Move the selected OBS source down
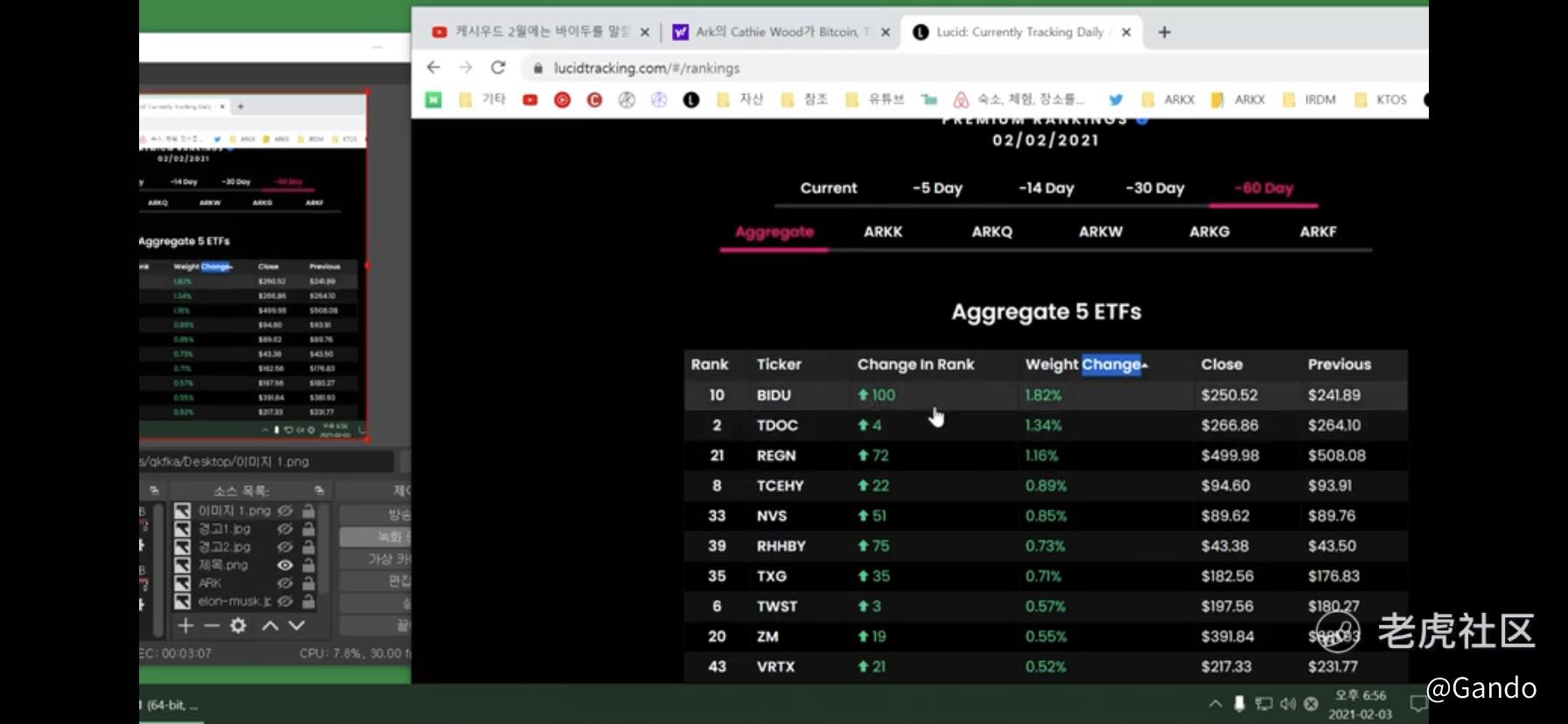The width and height of the screenshot is (1568, 724). 297,625
